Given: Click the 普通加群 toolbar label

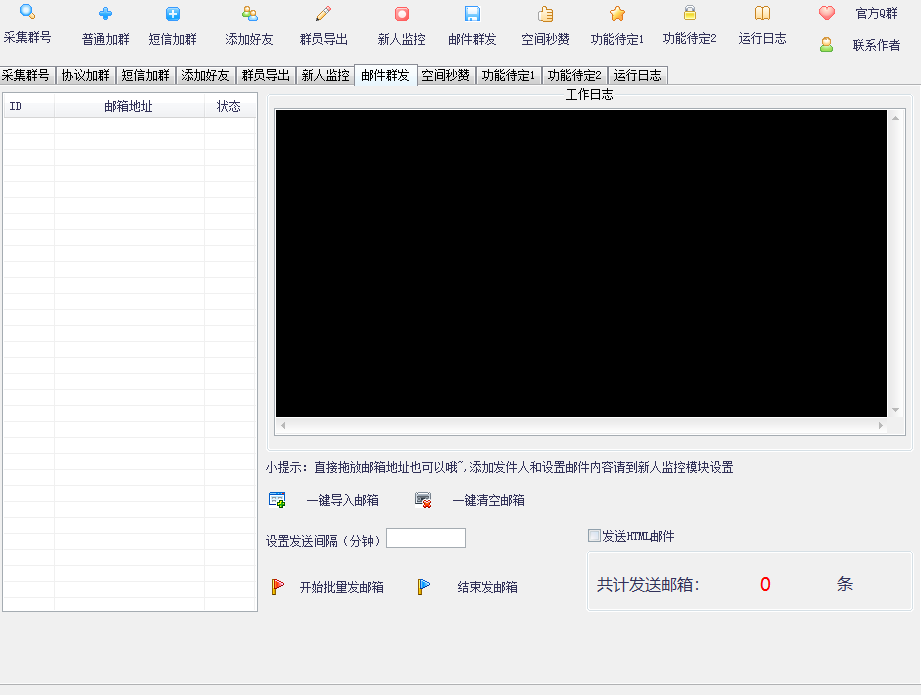Looking at the screenshot, I should [106, 39].
